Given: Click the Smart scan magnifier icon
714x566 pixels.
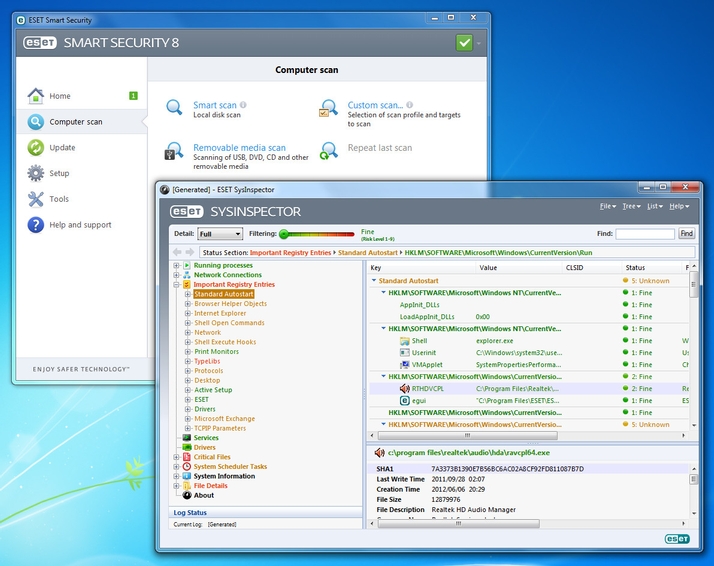Looking at the screenshot, I should click(x=174, y=107).
